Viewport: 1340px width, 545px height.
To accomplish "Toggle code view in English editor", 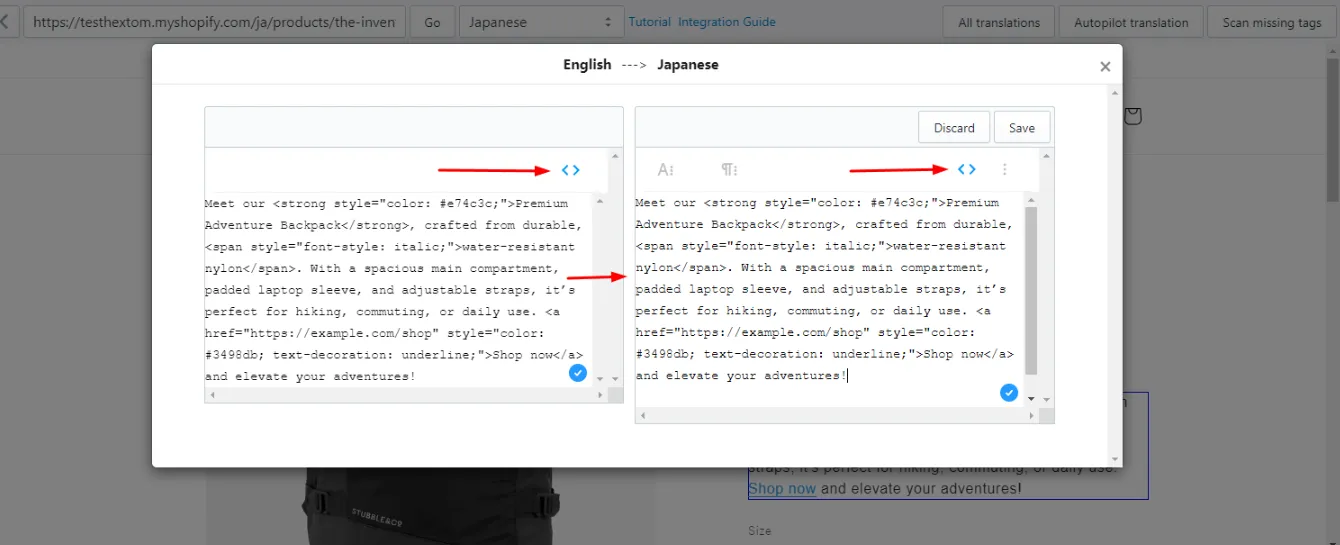I will [x=571, y=170].
